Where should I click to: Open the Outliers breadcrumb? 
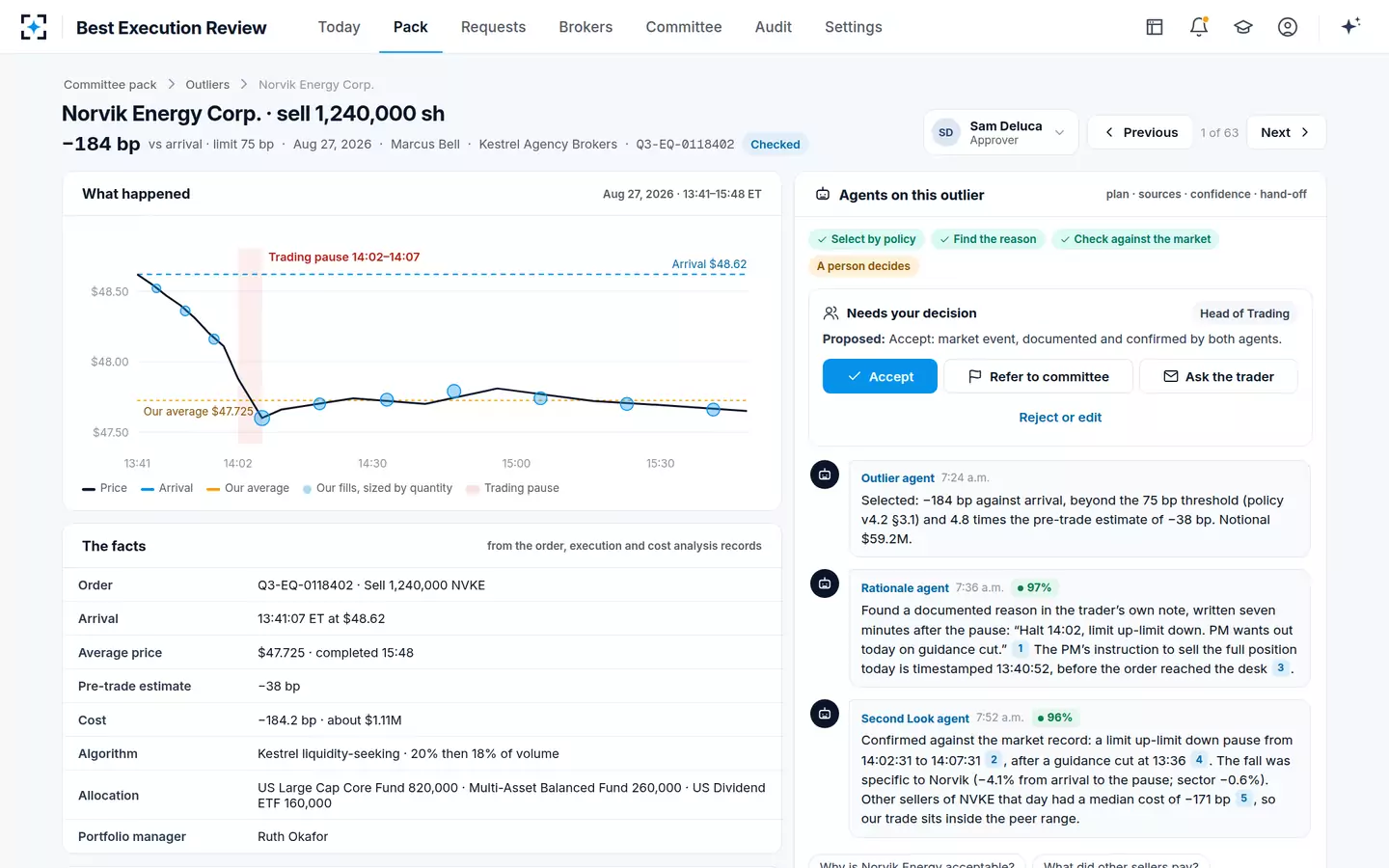[x=207, y=85]
